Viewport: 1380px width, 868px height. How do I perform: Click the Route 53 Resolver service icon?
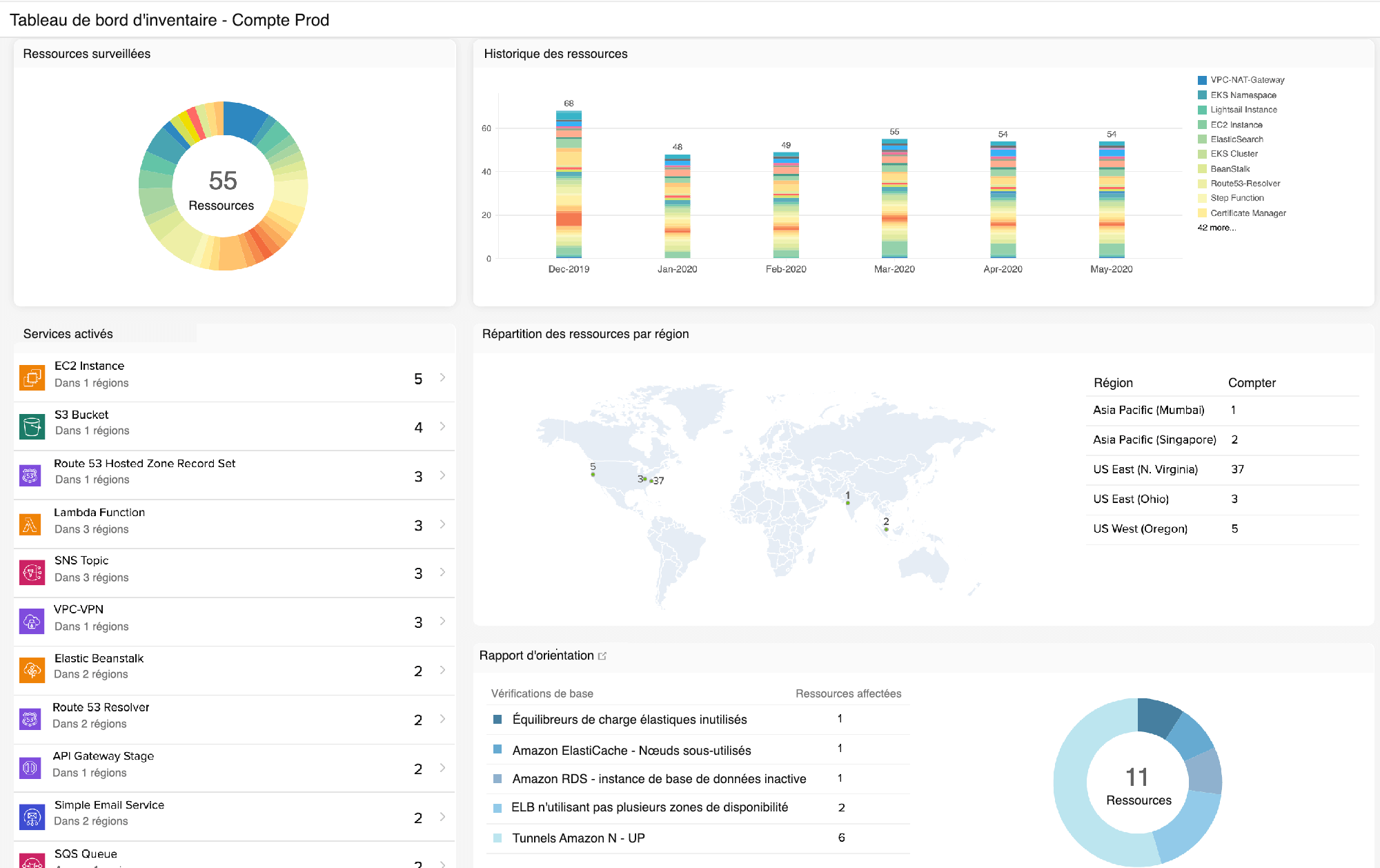coord(30,719)
